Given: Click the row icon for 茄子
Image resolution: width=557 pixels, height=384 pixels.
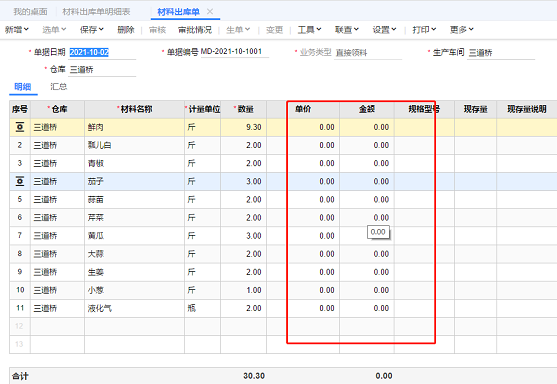Looking at the screenshot, I should pyautogui.click(x=20, y=182).
